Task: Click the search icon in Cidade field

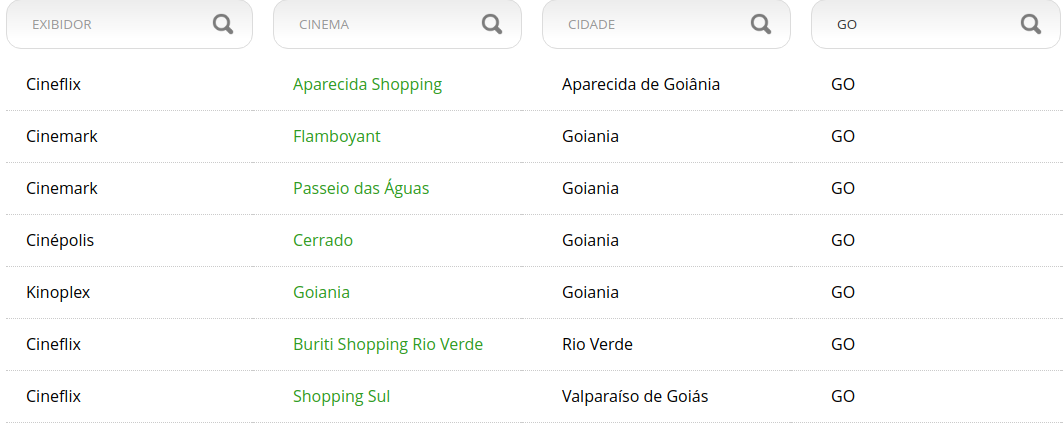Action: tap(761, 24)
